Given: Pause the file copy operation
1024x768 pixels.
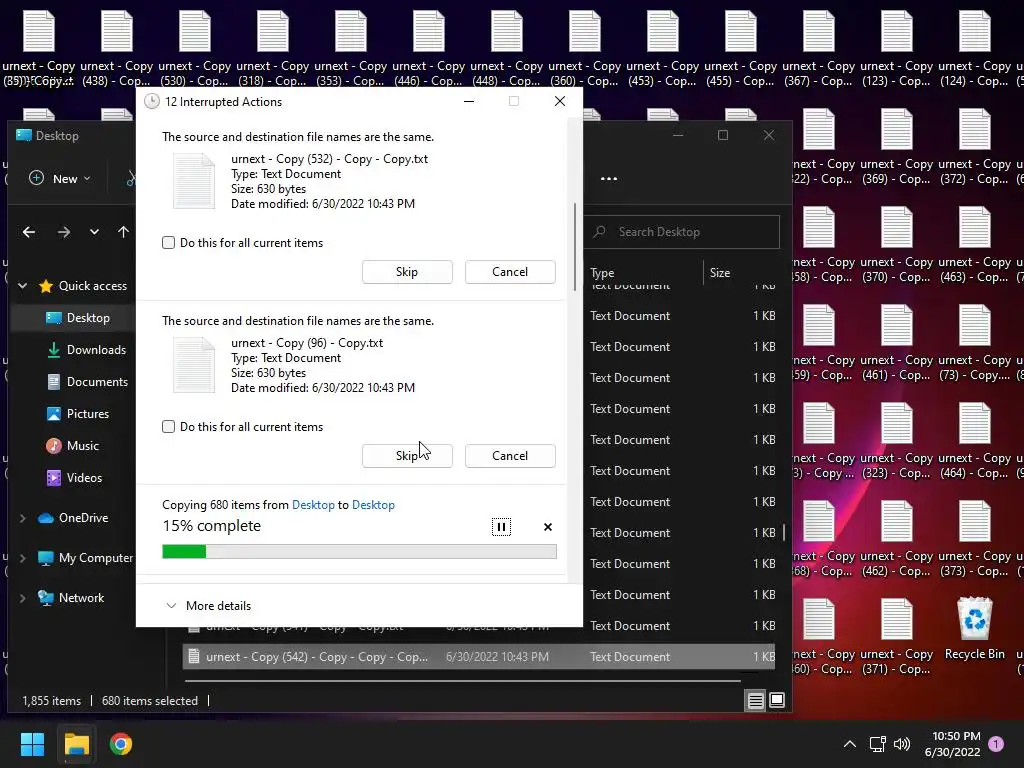Looking at the screenshot, I should (501, 527).
